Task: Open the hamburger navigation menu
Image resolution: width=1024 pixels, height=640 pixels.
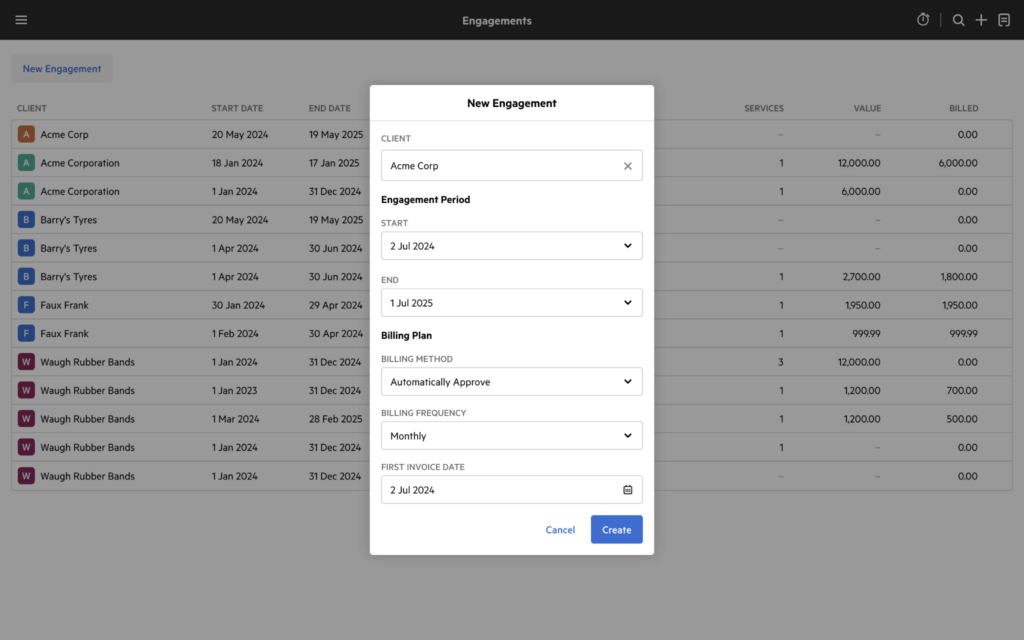Action: point(21,20)
